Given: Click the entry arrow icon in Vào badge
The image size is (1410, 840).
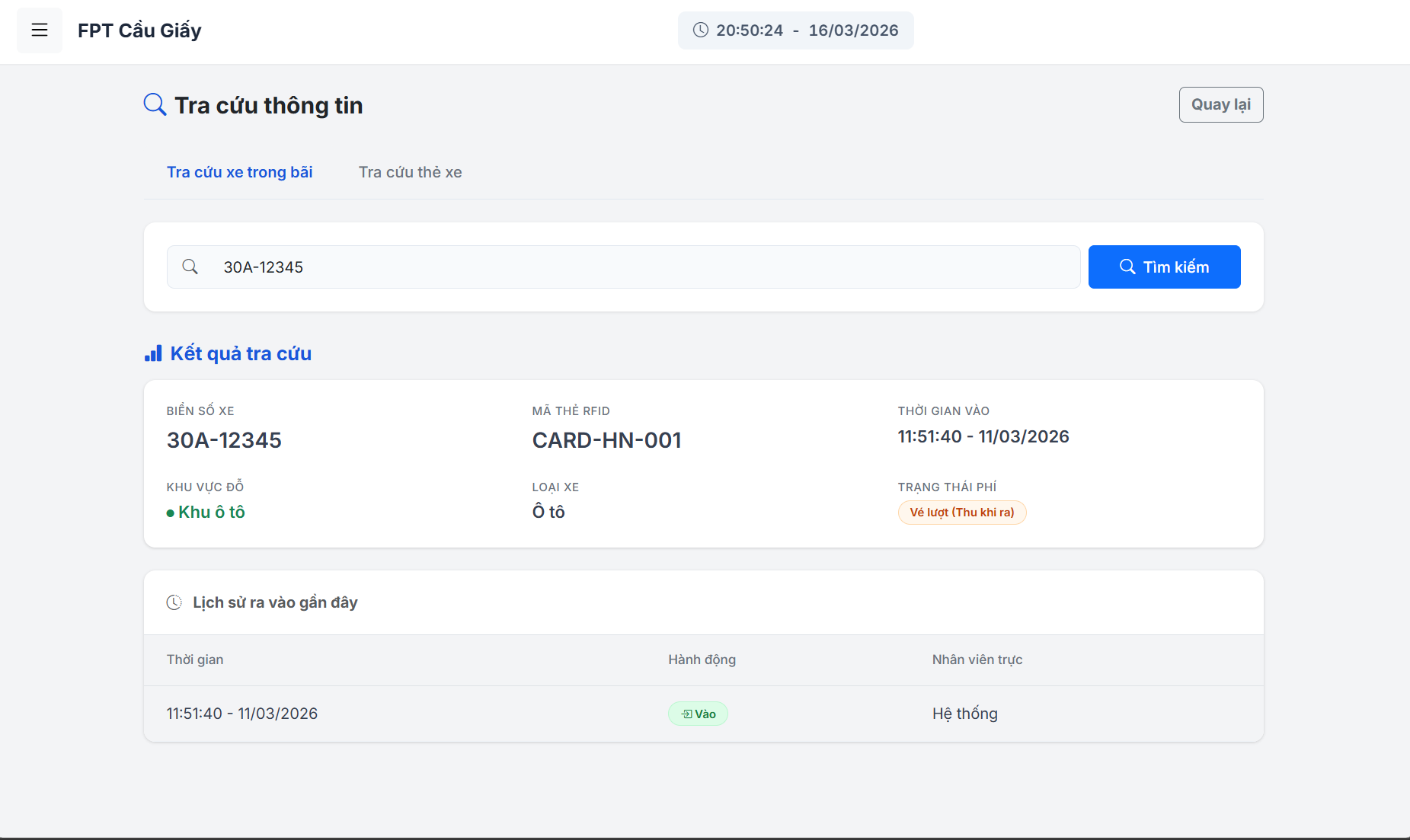Looking at the screenshot, I should (x=686, y=714).
